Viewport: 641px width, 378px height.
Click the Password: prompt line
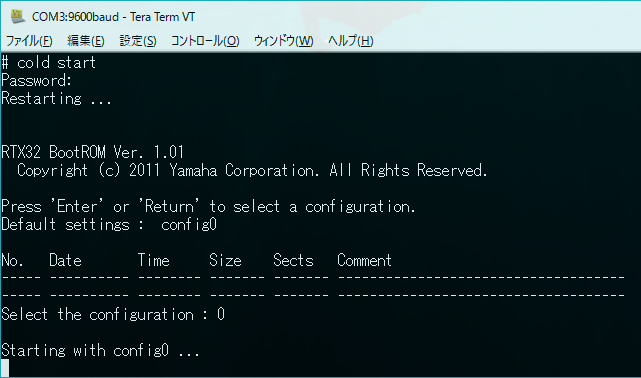click(x=36, y=81)
